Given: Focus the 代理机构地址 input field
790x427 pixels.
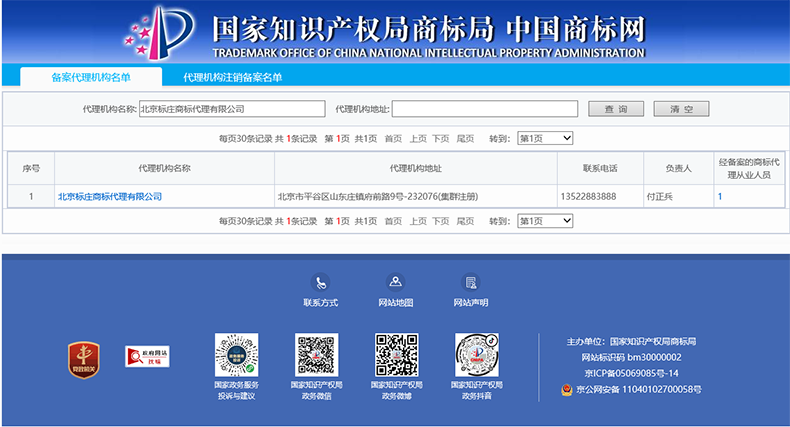Looking at the screenshot, I should tap(485, 109).
